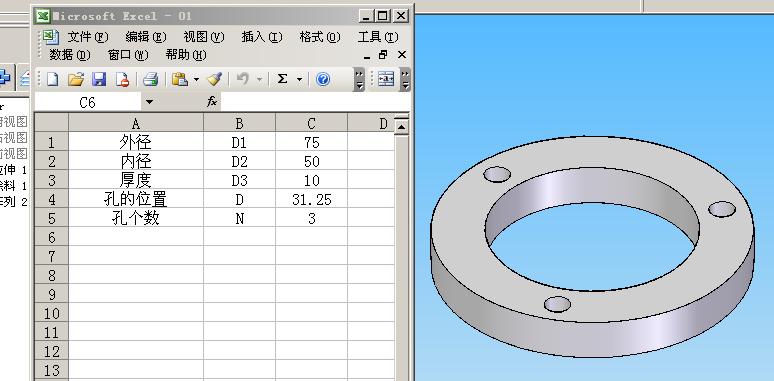
Task: Select cell with value 75
Action: point(311,142)
